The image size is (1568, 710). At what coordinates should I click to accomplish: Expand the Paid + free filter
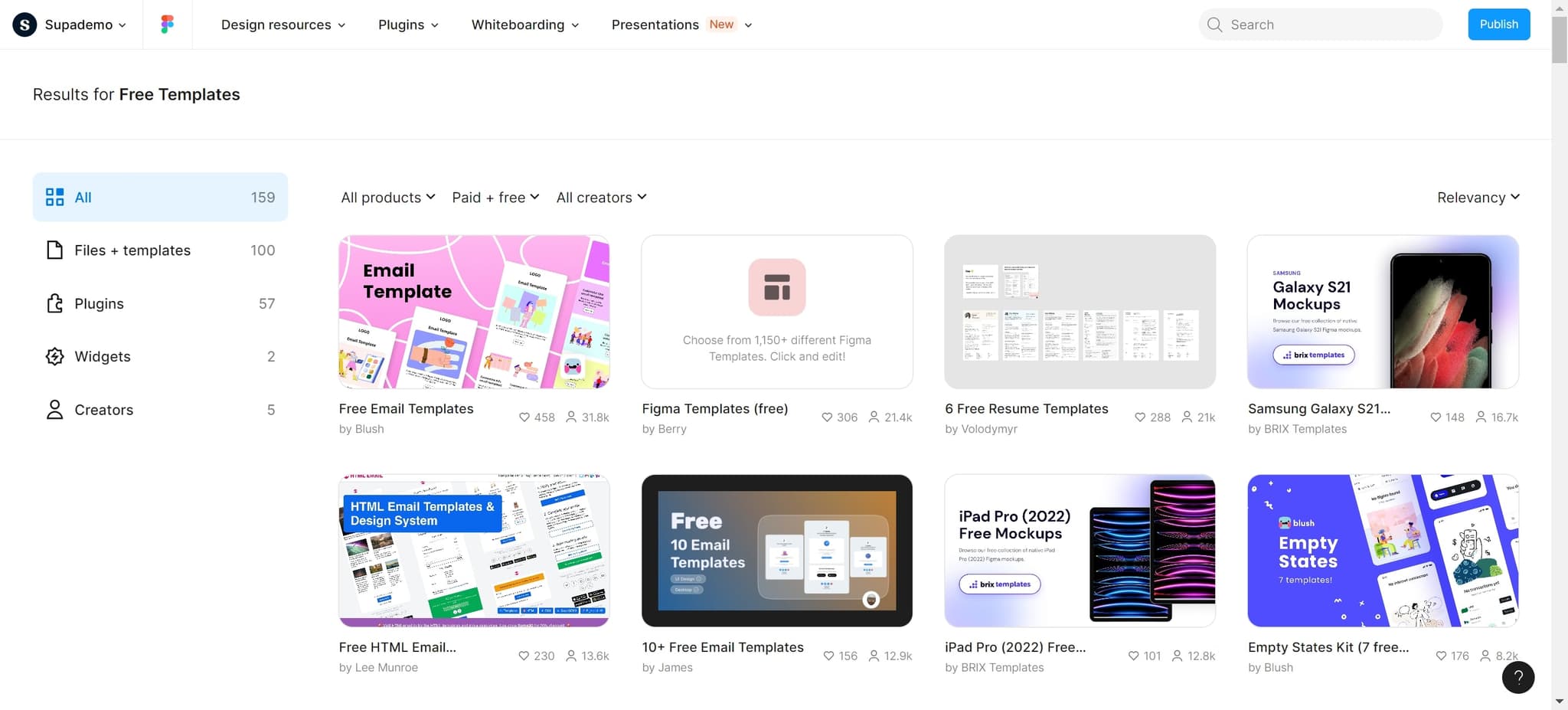(495, 197)
